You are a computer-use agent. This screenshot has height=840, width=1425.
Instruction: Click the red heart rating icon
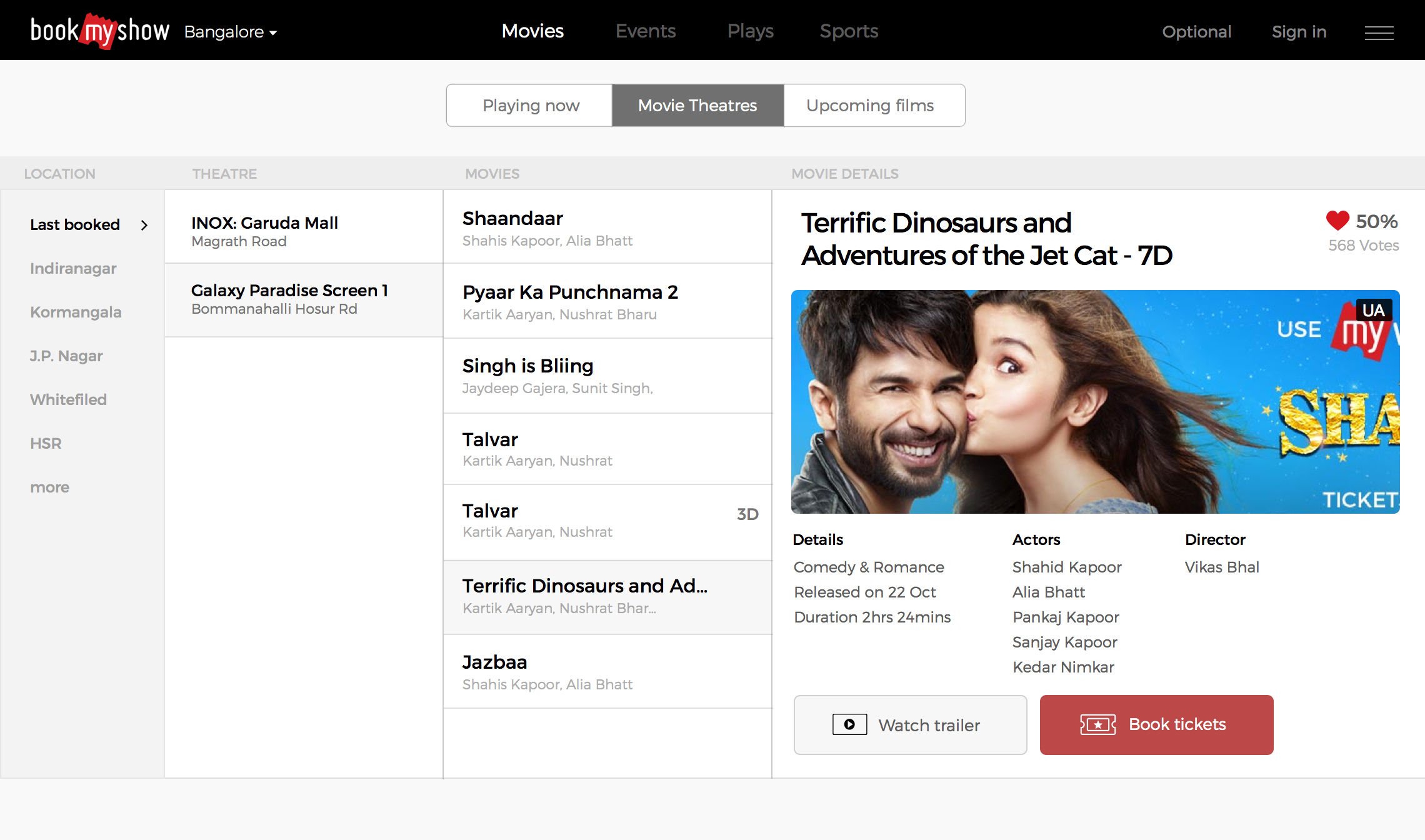tap(1337, 221)
